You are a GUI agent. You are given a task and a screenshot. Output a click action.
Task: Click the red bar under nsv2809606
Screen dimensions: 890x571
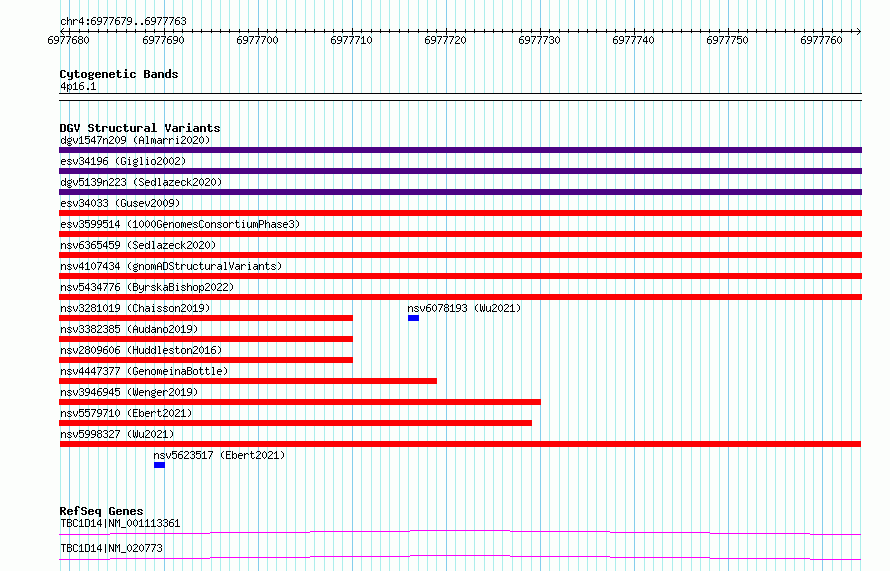(206, 360)
